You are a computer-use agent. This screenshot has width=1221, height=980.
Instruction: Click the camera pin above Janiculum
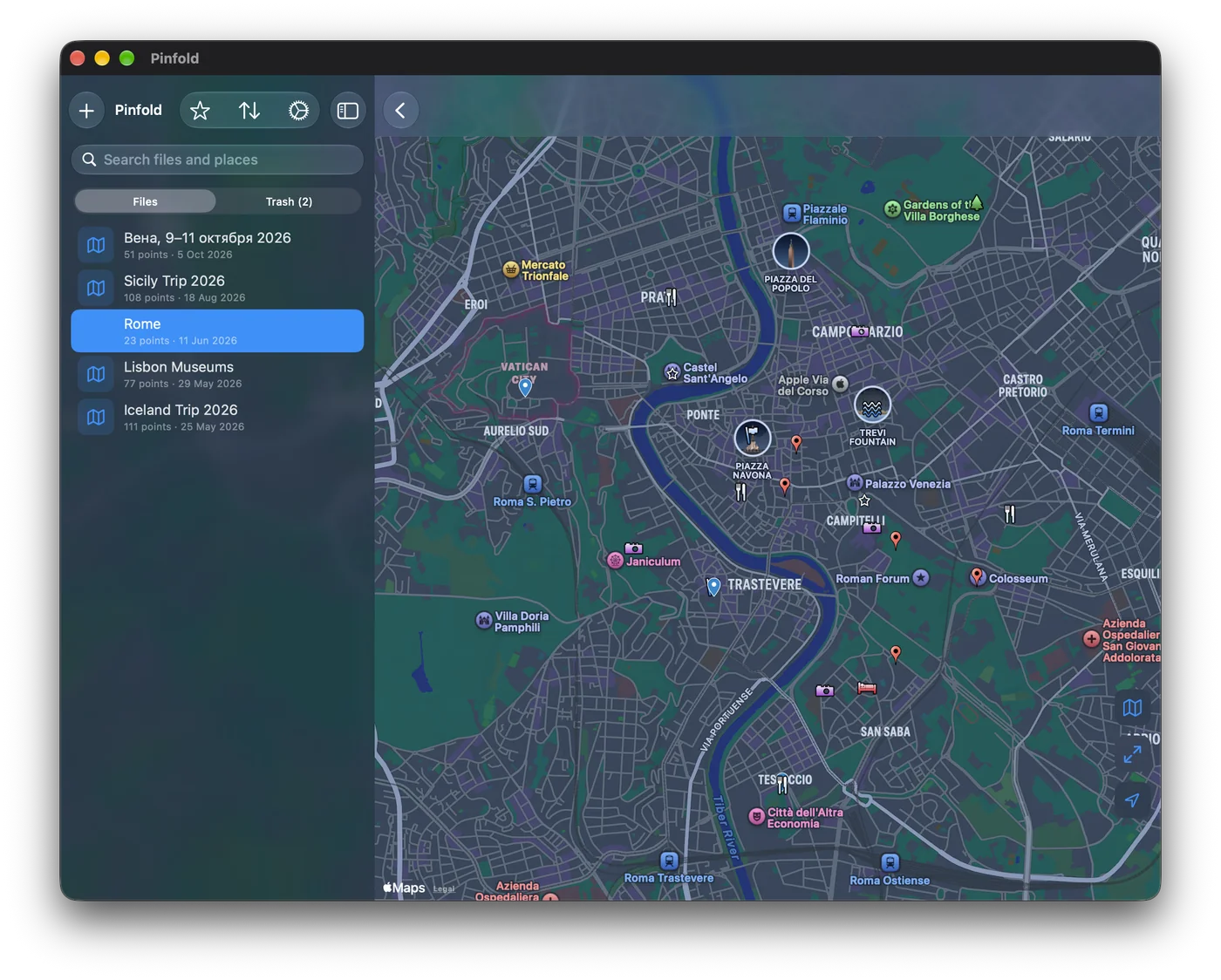634,548
